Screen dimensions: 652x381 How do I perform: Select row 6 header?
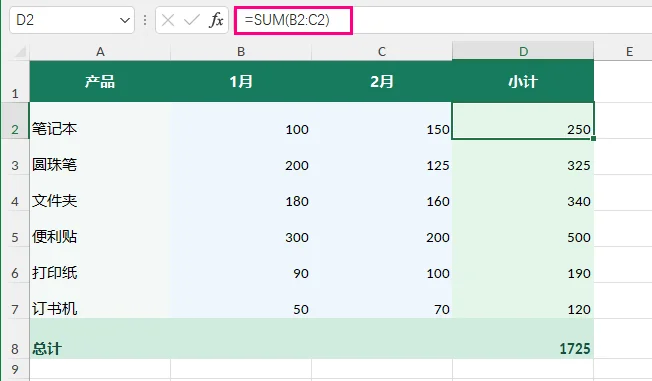click(15, 265)
